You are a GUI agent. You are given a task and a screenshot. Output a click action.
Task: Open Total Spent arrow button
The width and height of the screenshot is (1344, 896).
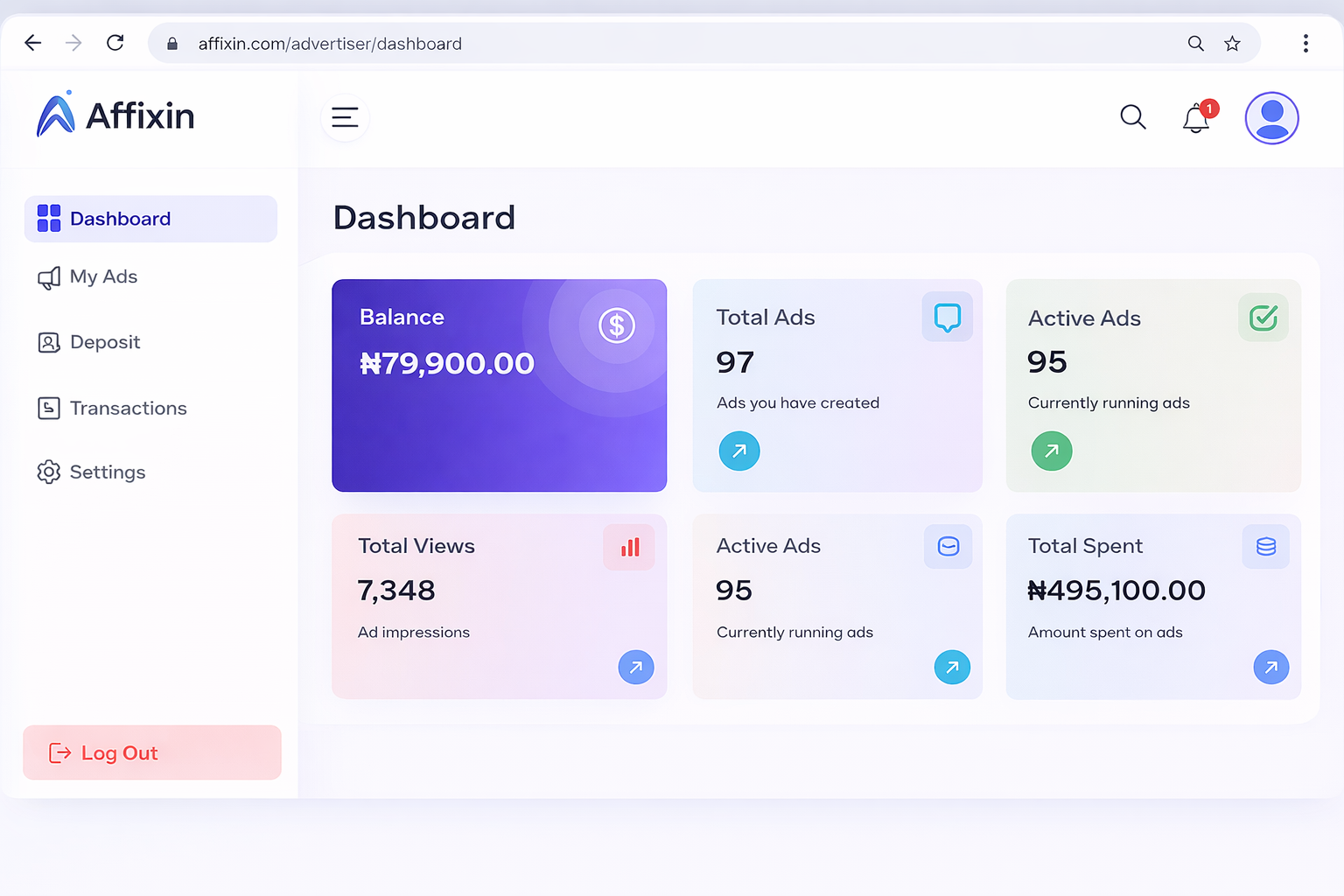tap(1270, 668)
